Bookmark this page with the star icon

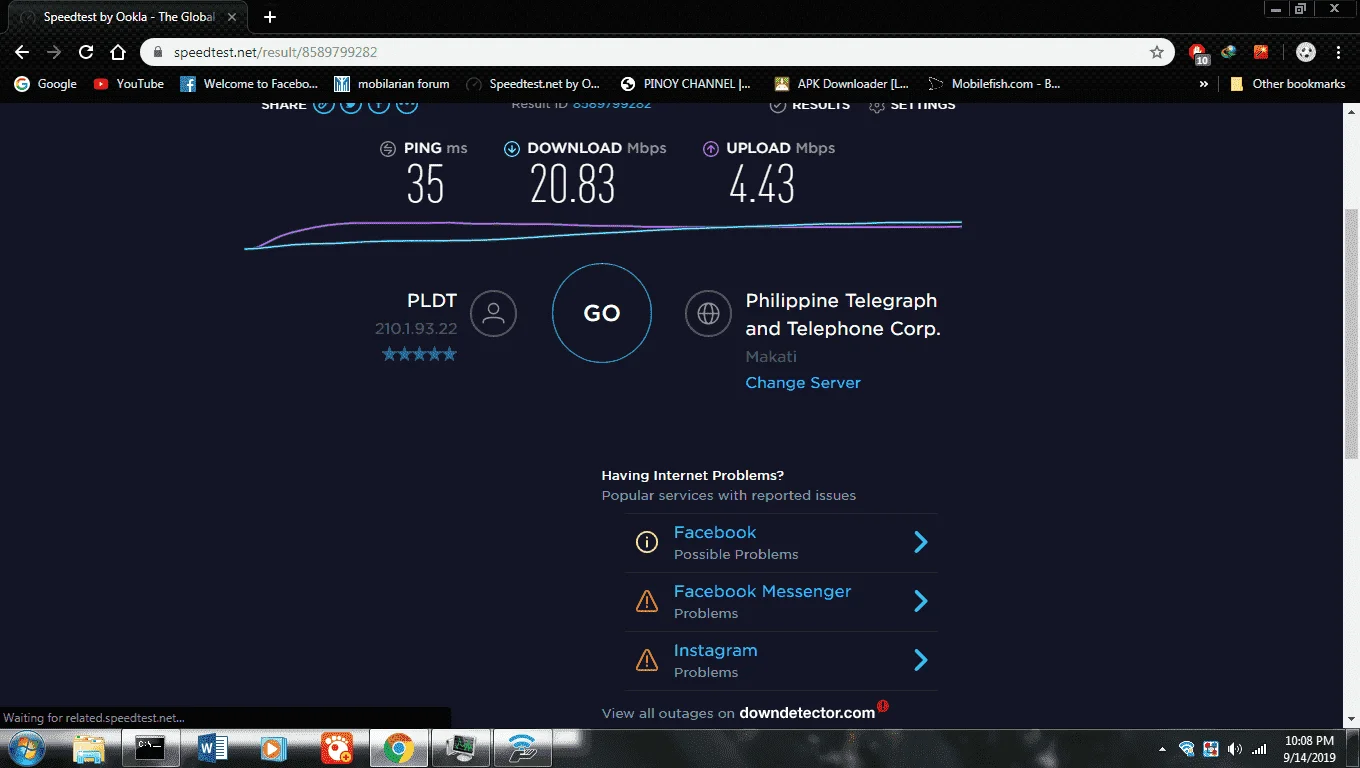[x=1157, y=52]
